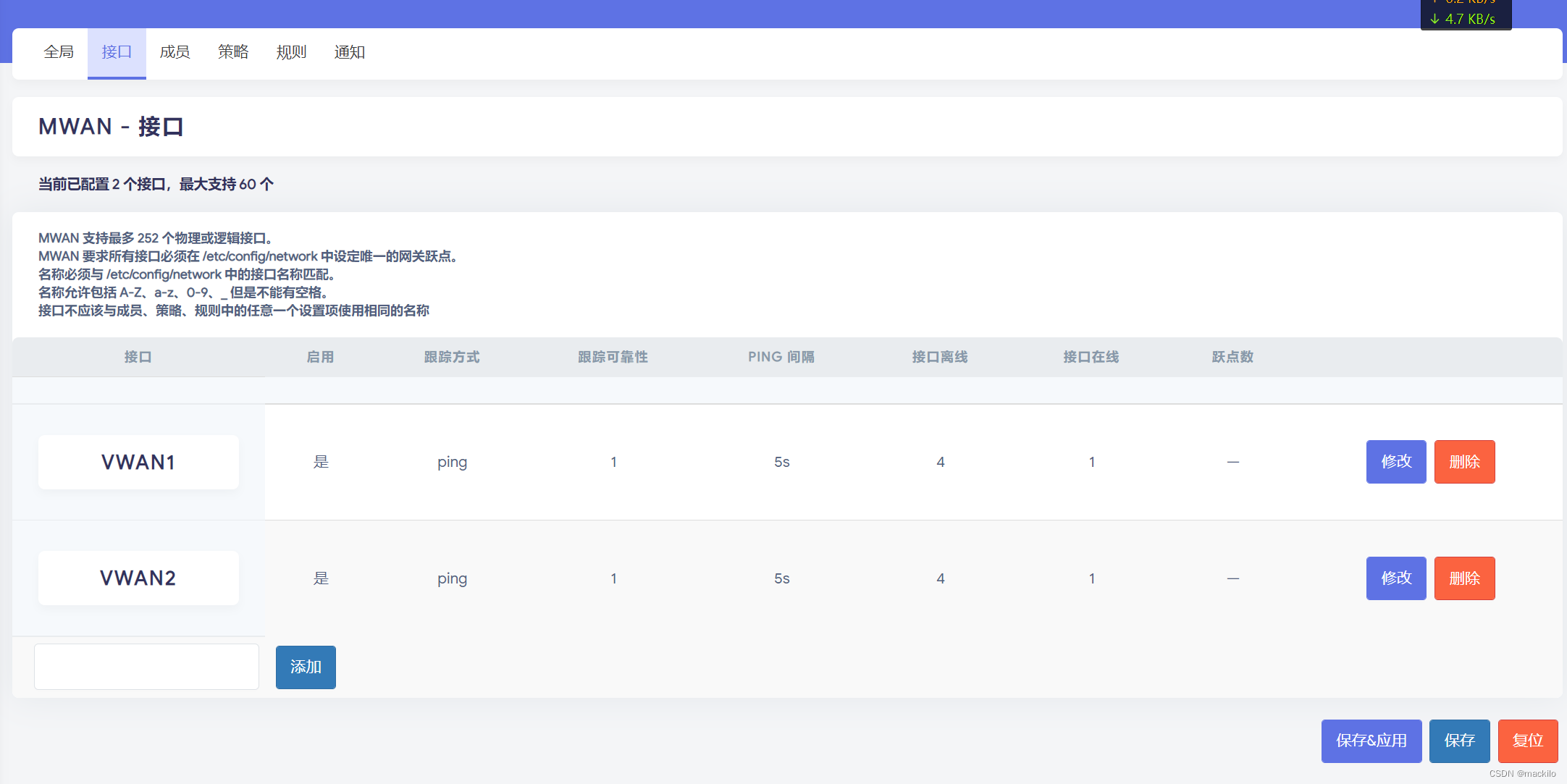
Task: Click the 复位 reset button
Action: [1527, 741]
